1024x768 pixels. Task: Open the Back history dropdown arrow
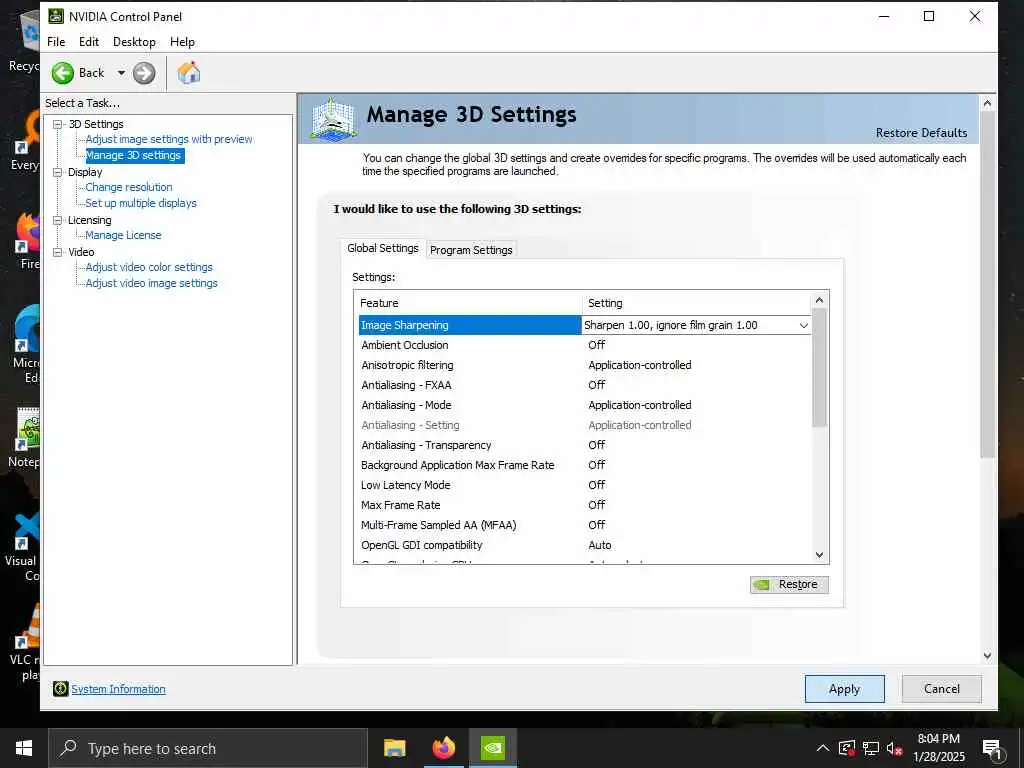tap(121, 72)
